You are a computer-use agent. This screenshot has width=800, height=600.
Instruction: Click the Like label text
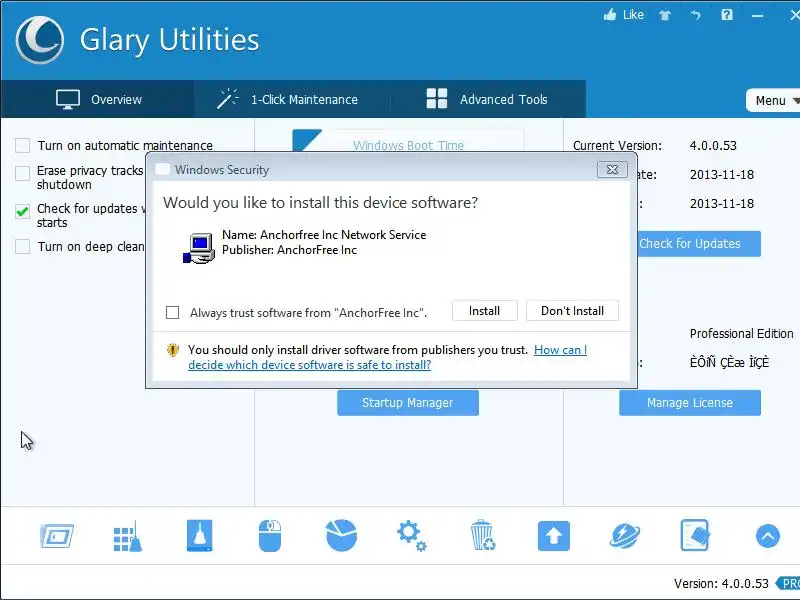633,15
